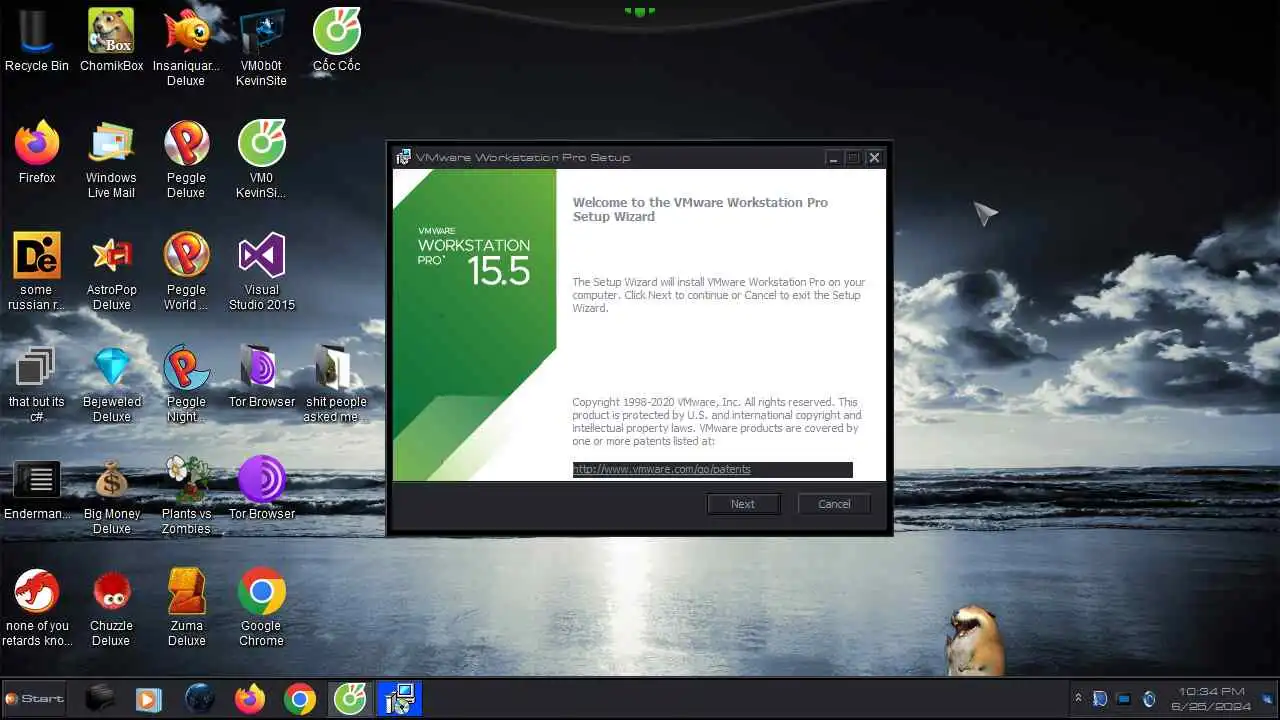Click the Workstation Pro 15.5 banner image
The width and height of the screenshot is (1280, 720).
[x=474, y=324]
